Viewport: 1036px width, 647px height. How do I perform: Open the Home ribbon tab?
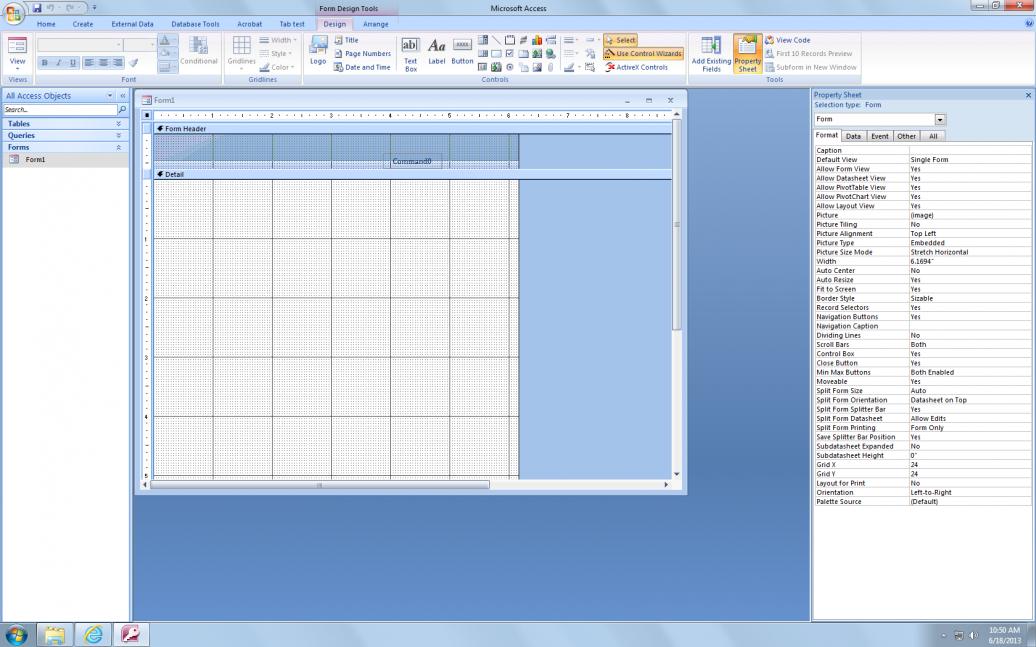[x=46, y=24]
